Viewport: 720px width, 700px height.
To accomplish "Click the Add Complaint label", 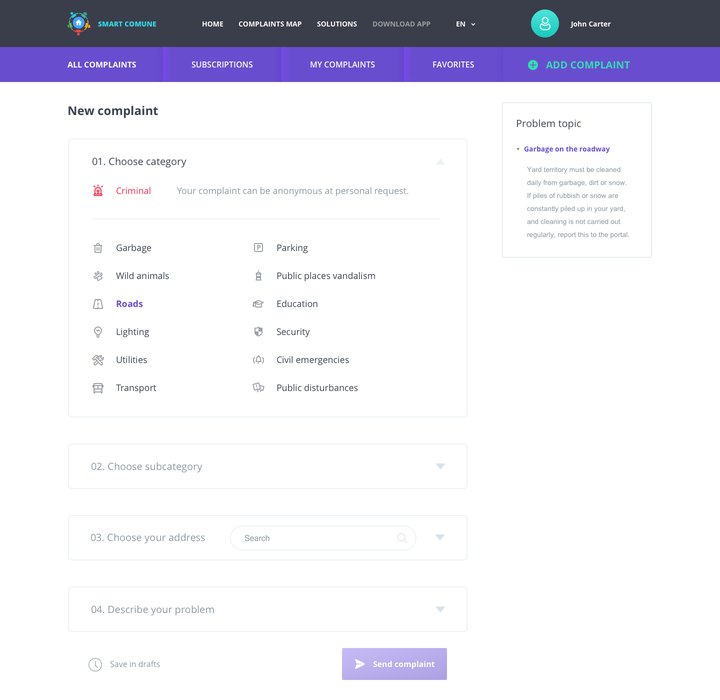I will [588, 65].
